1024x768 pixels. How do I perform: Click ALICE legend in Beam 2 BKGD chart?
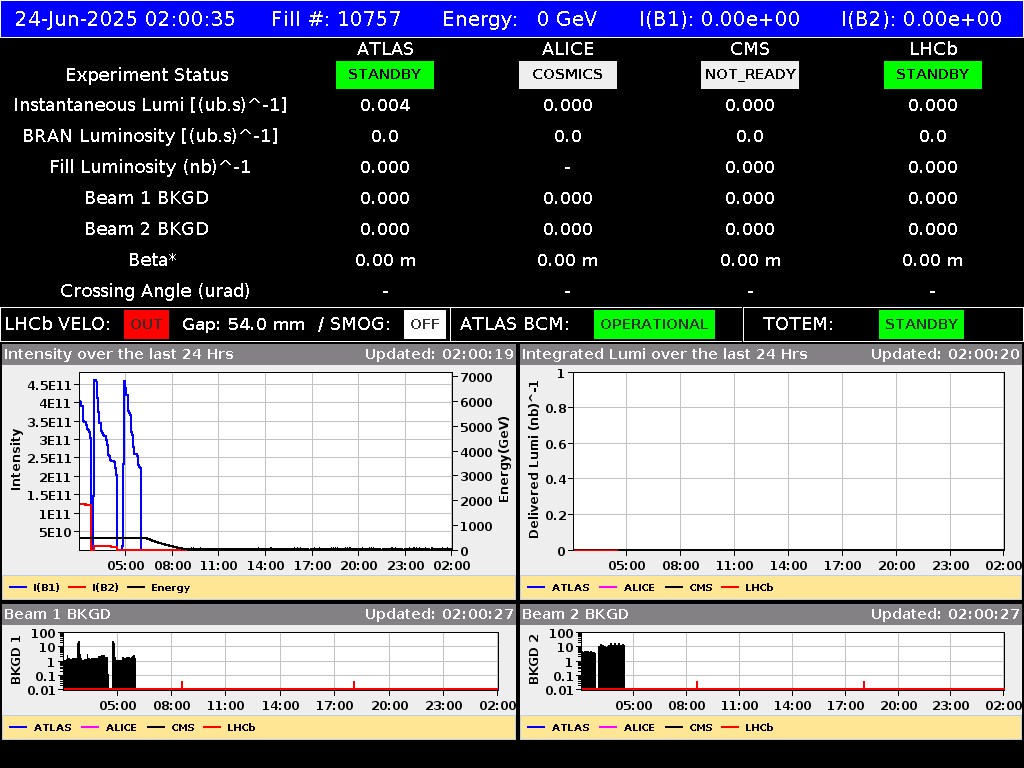[x=627, y=728]
